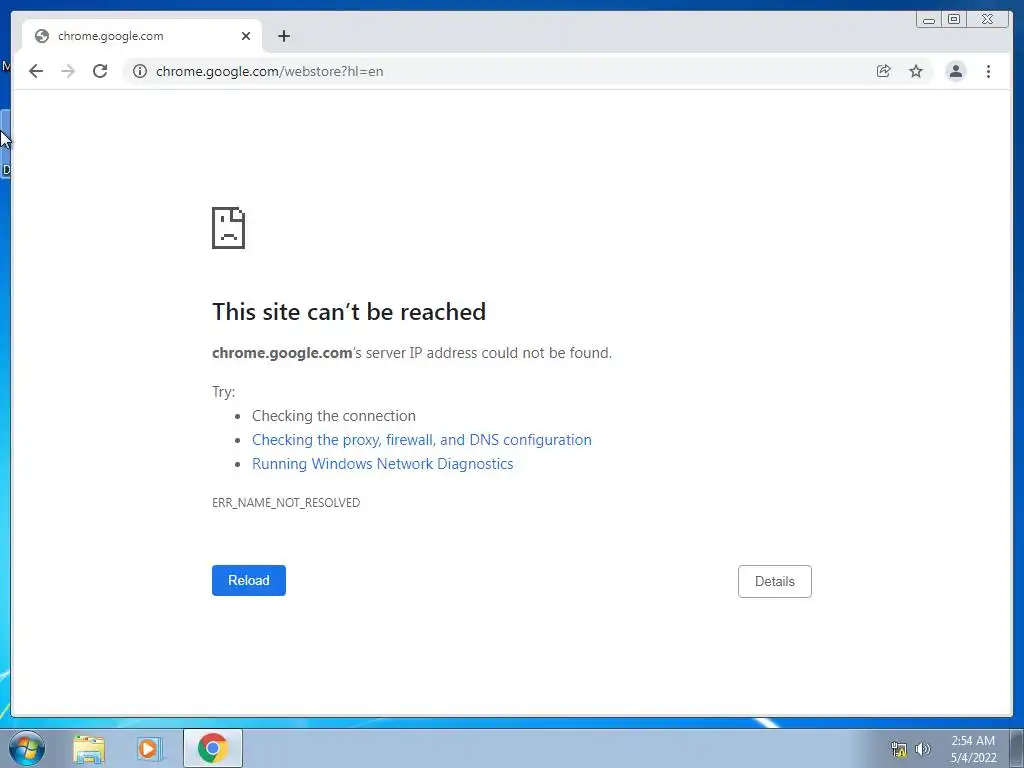Open the volume speaker tray icon

922,749
